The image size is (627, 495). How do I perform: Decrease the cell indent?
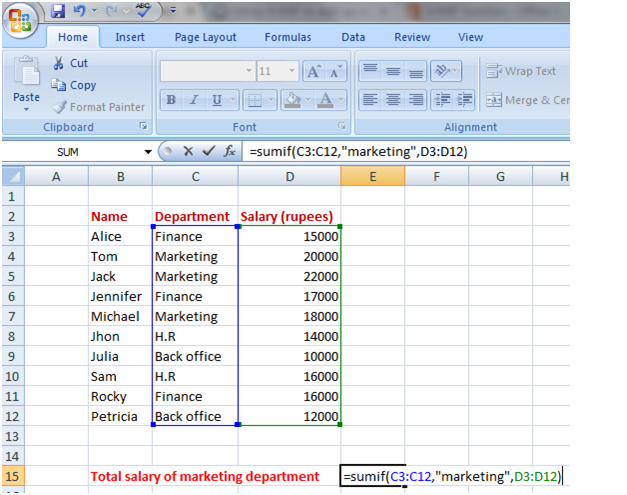point(442,100)
